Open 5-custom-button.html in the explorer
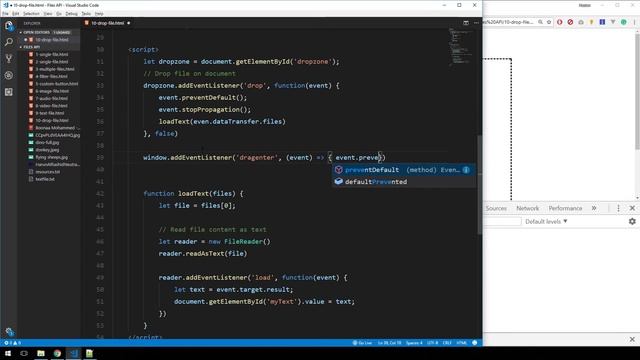 pos(57,84)
